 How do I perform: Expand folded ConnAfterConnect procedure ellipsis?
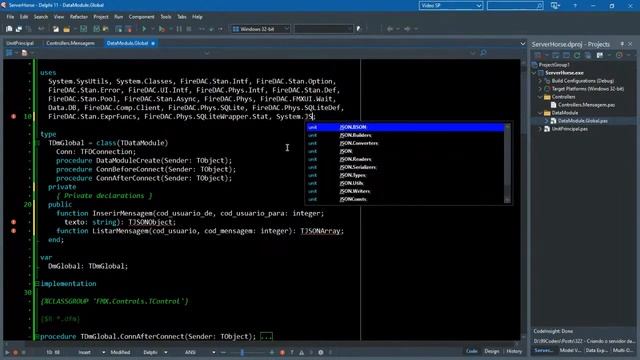[x=266, y=337]
